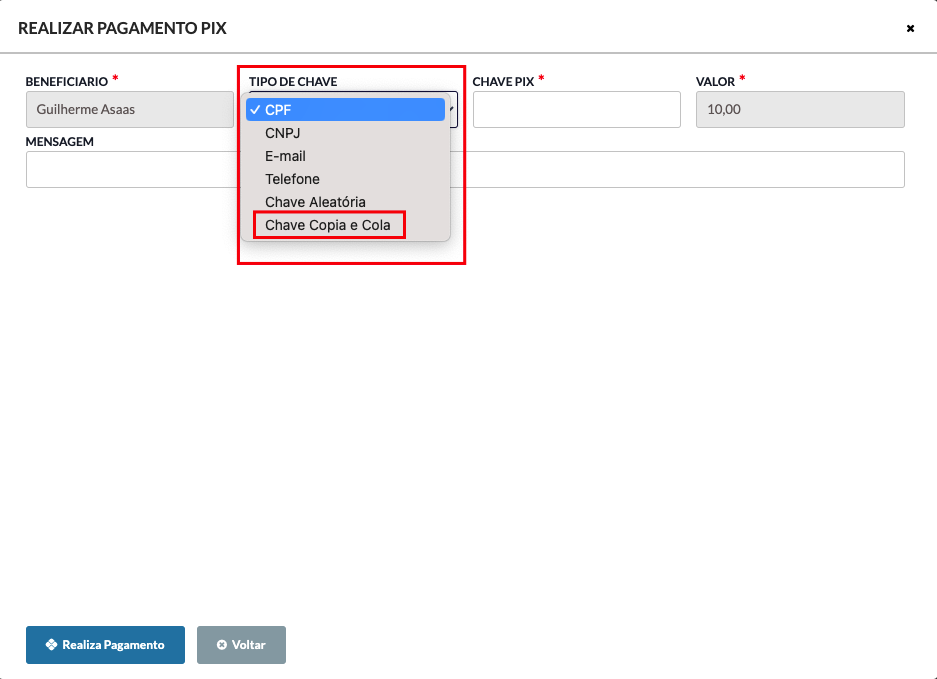The width and height of the screenshot is (937, 679).
Task: Click the REALIZAR PAGAMENTO PIX title
Action: [123, 28]
